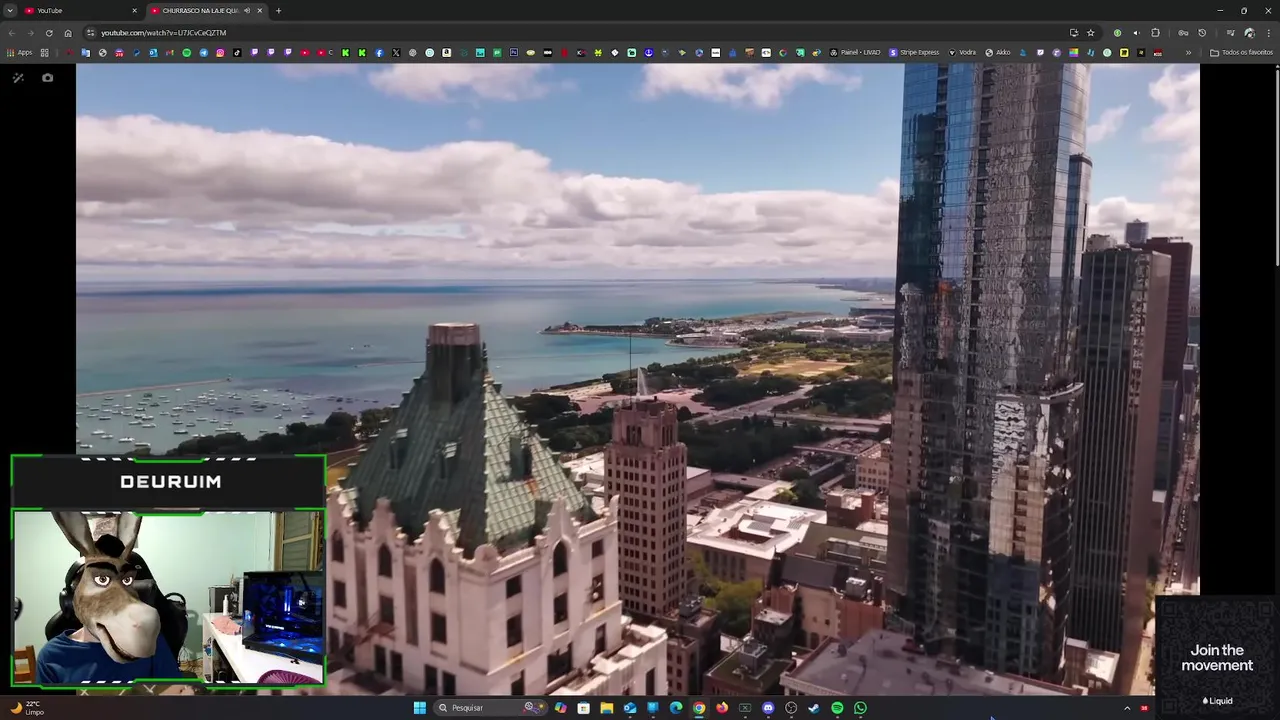This screenshot has width=1280, height=720.
Task: Open Microsoft Edge from taskbar
Action: tap(676, 708)
